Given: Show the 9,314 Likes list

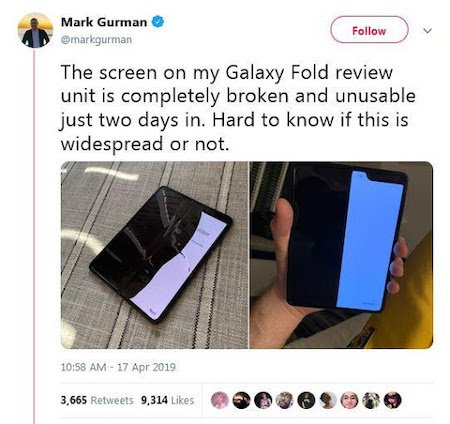Looking at the screenshot, I should pos(167,400).
